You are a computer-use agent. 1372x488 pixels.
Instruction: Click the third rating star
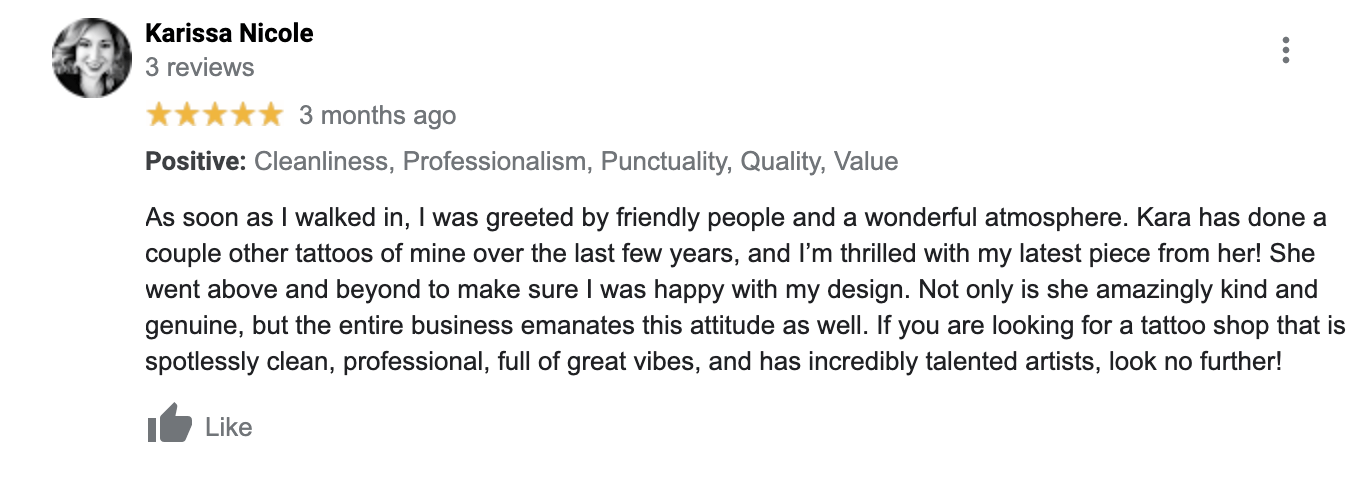(x=215, y=115)
